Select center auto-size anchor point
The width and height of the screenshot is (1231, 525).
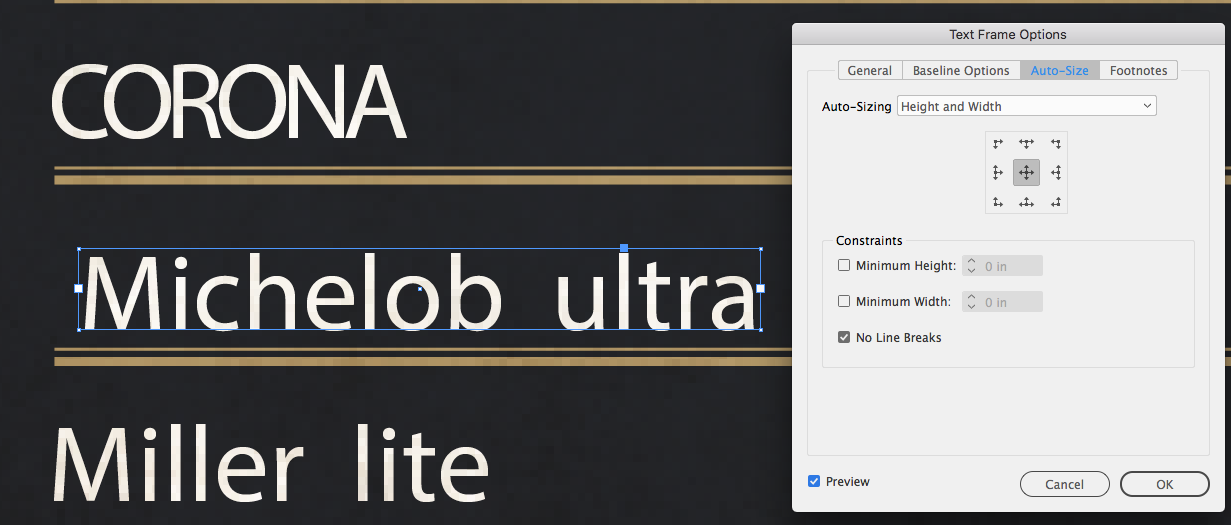tap(1026, 173)
